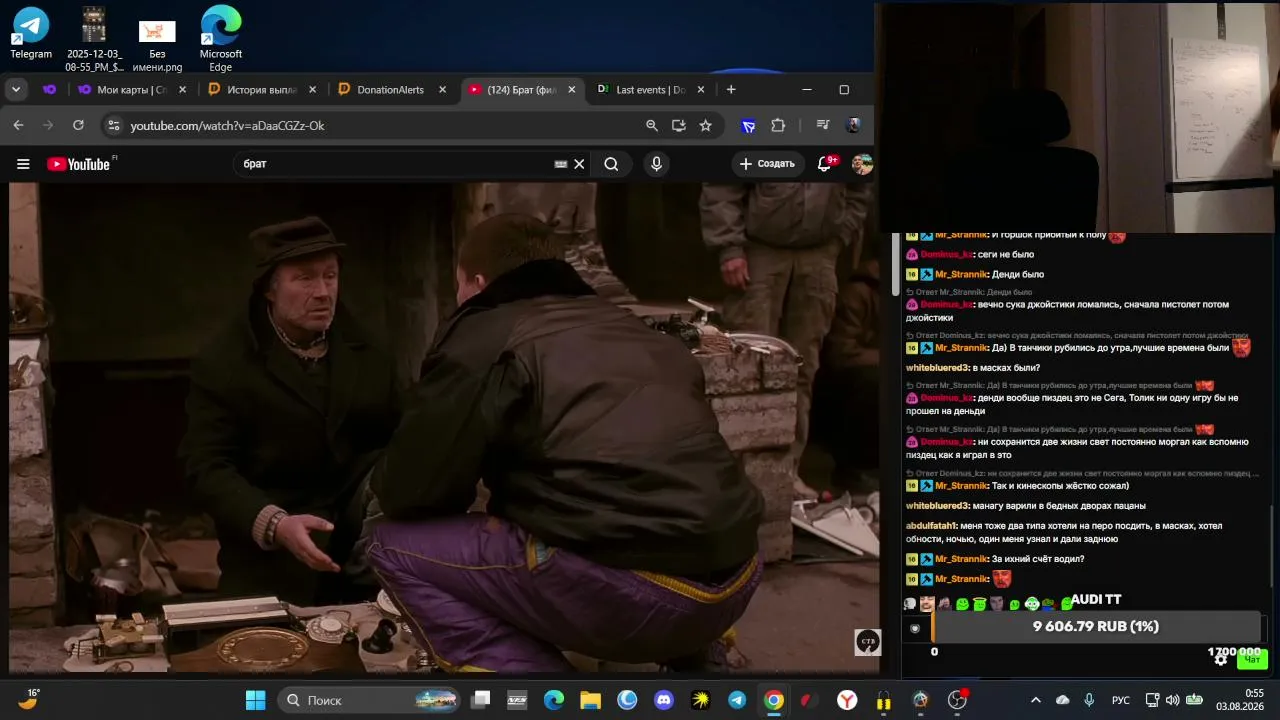The width and height of the screenshot is (1280, 720).
Task: Clear the YouTube search query
Action: coord(579,164)
